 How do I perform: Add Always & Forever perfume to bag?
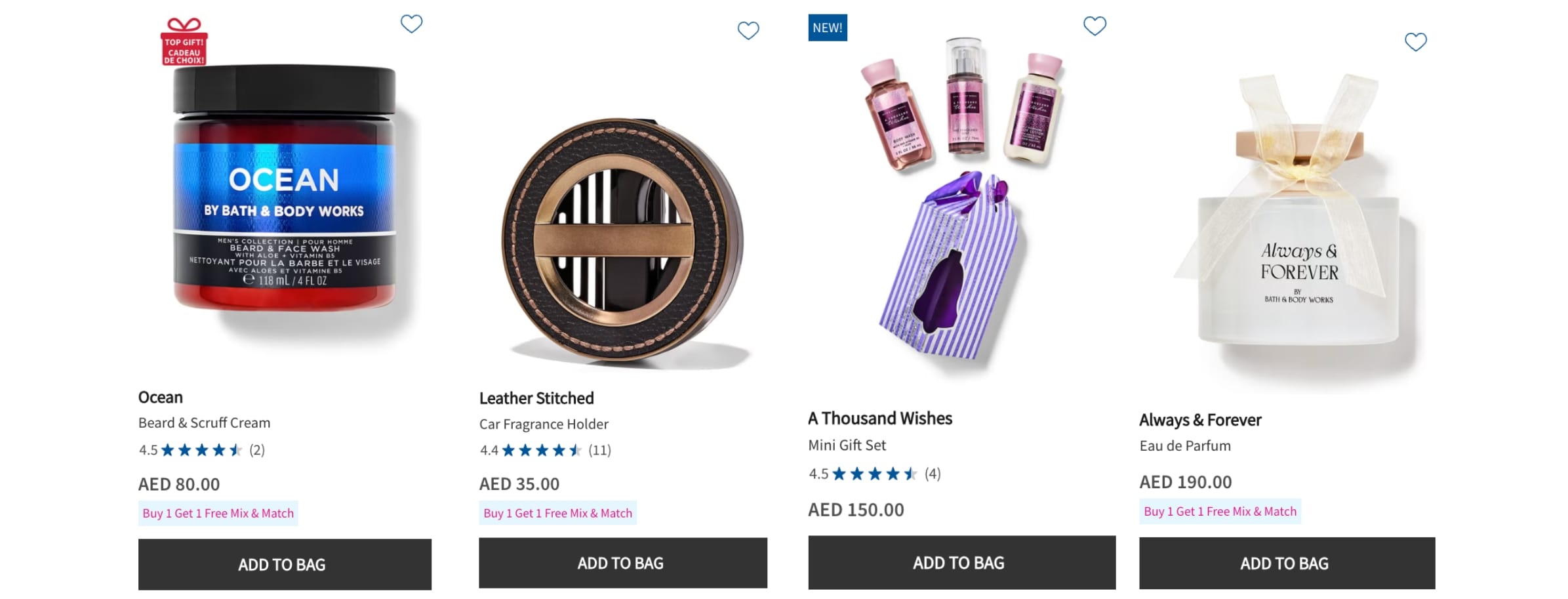point(1287,563)
